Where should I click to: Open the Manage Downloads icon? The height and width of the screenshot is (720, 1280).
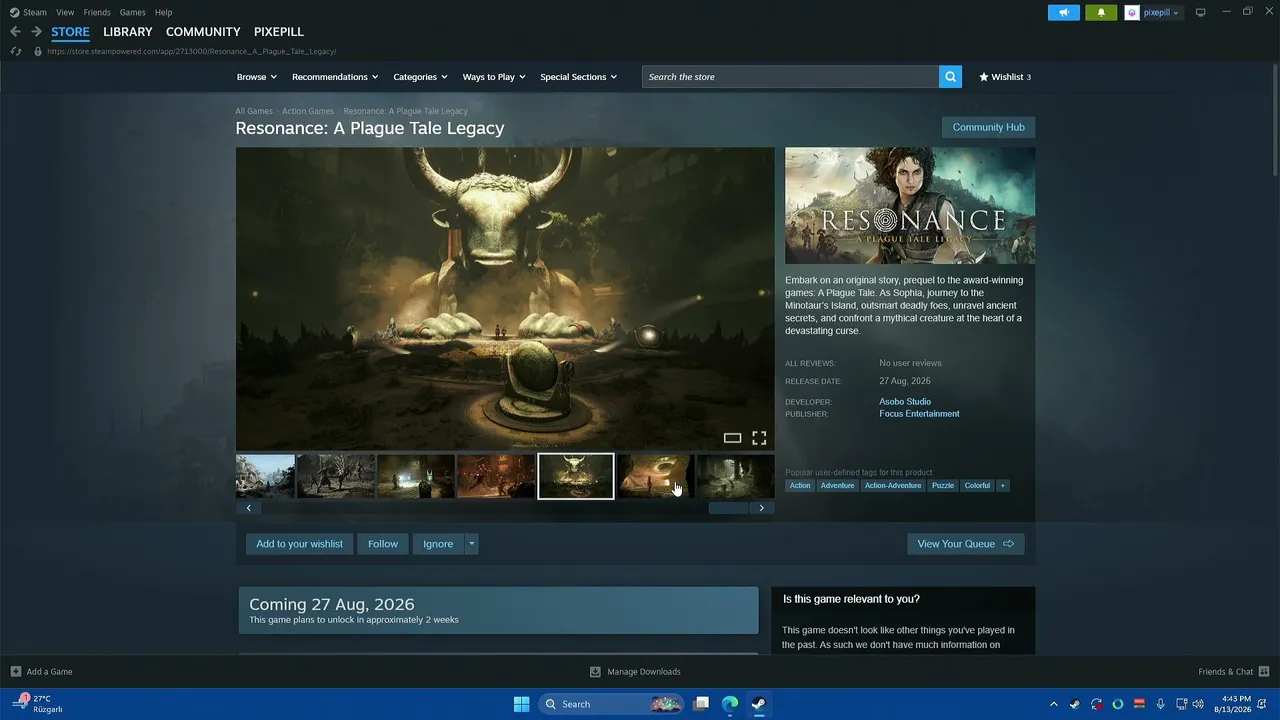(x=595, y=671)
